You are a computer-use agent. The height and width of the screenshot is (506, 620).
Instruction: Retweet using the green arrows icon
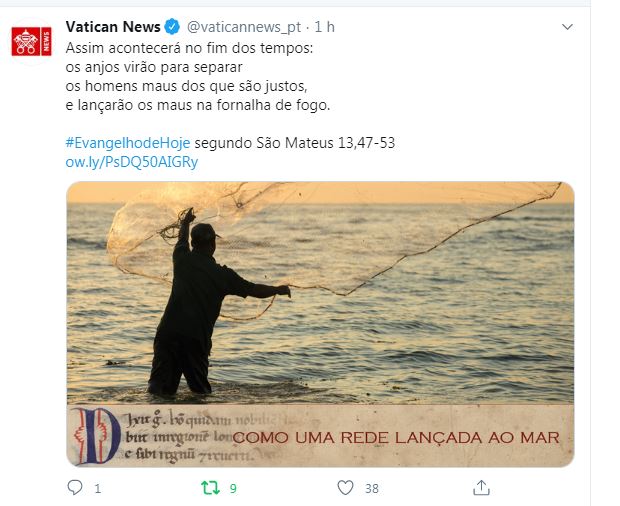210,488
